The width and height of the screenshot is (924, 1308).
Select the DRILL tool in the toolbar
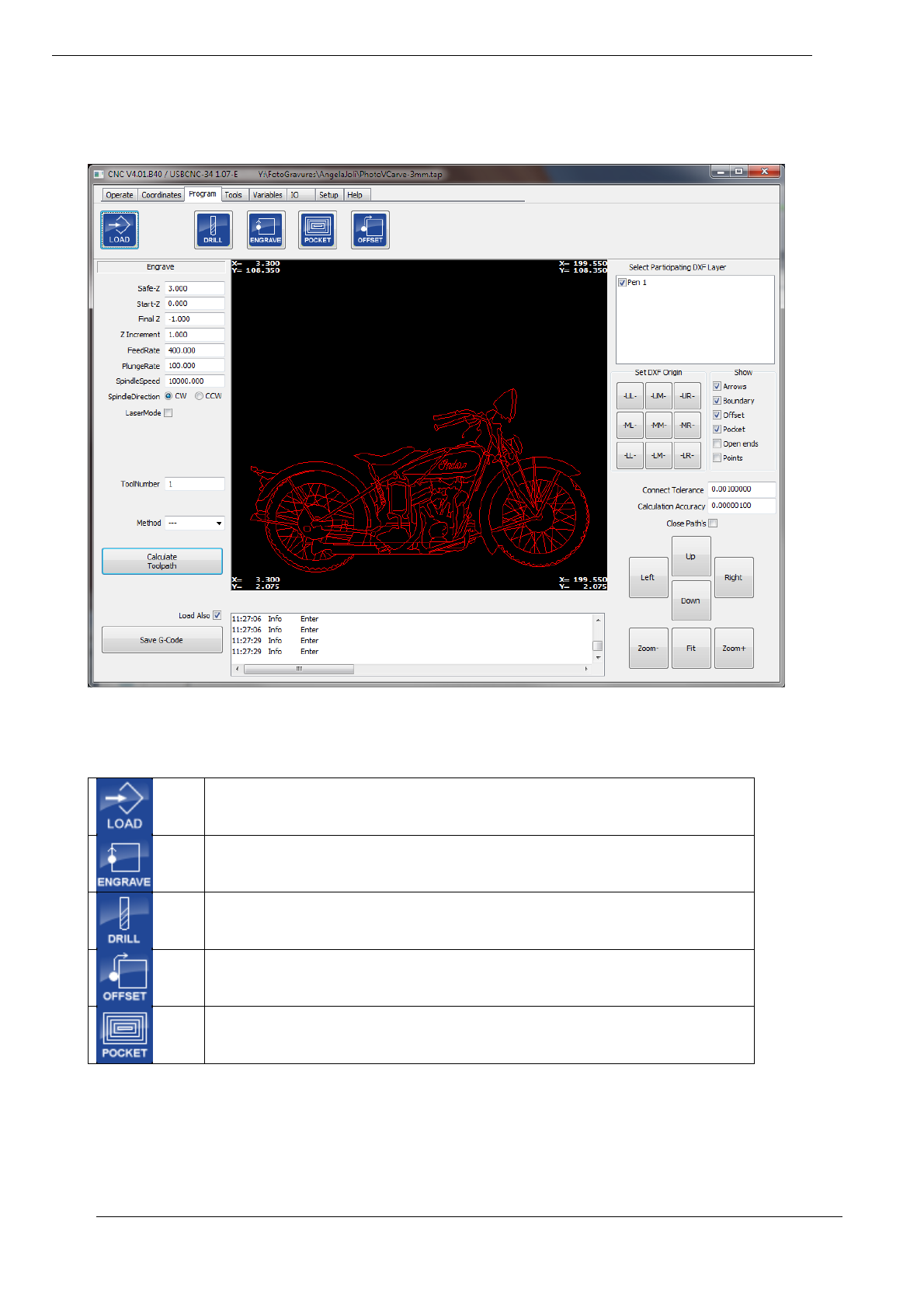[x=213, y=230]
